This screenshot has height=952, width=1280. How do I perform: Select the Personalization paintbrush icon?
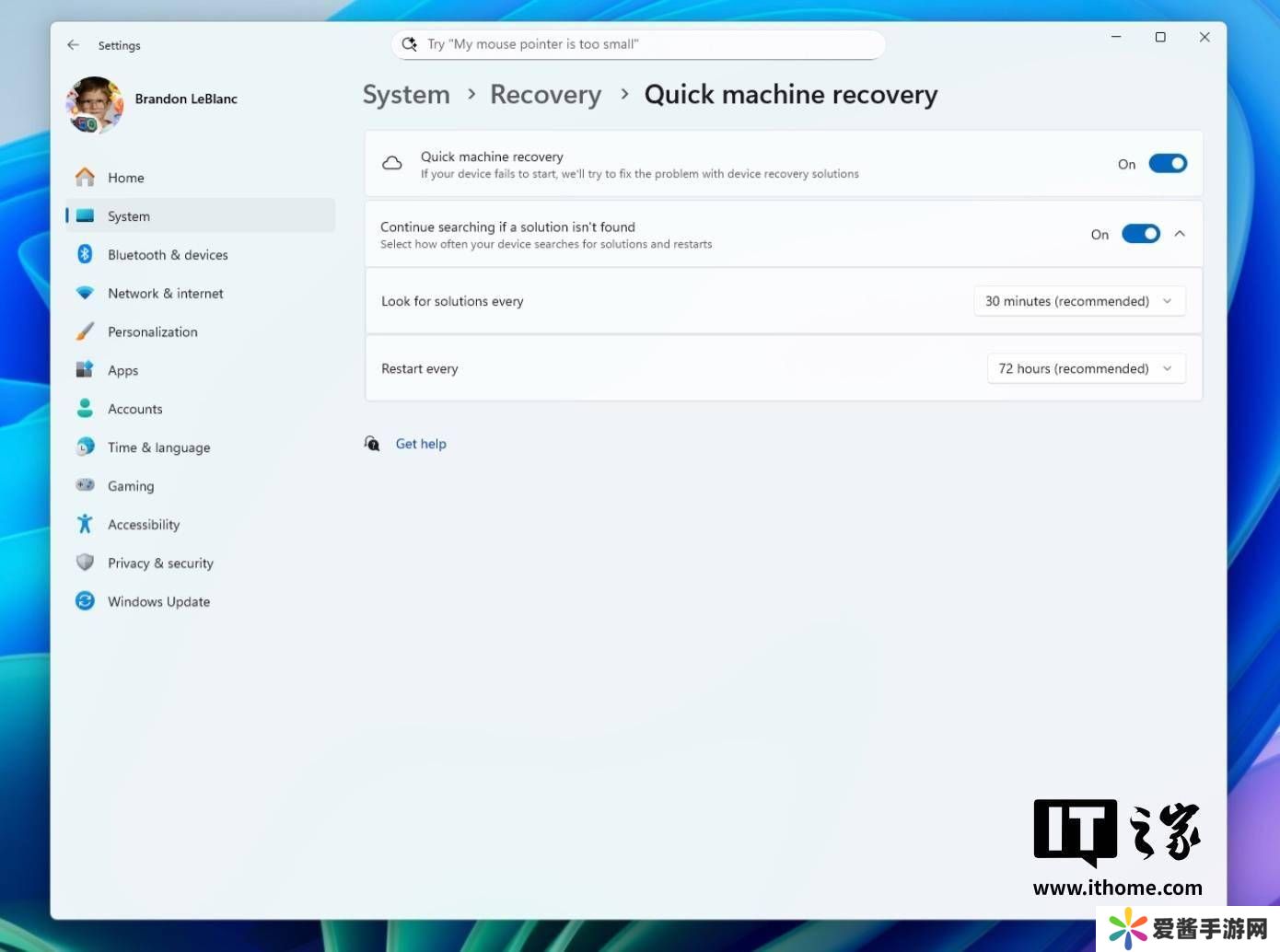coord(85,332)
